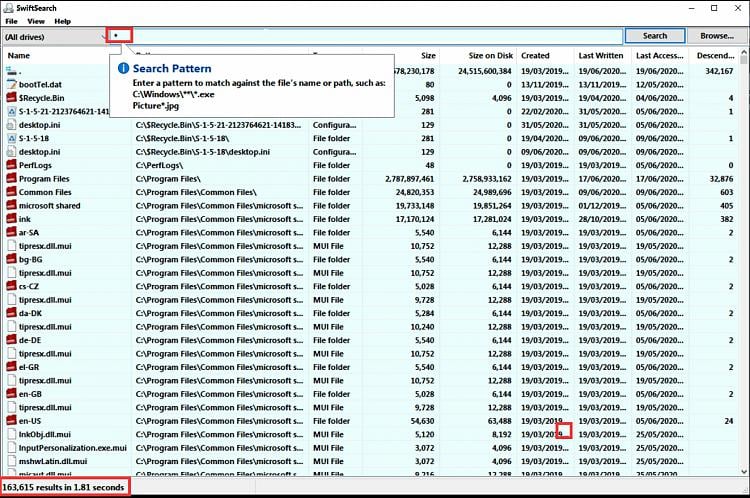
Task: Sort by the Size column header
Action: coord(428,55)
